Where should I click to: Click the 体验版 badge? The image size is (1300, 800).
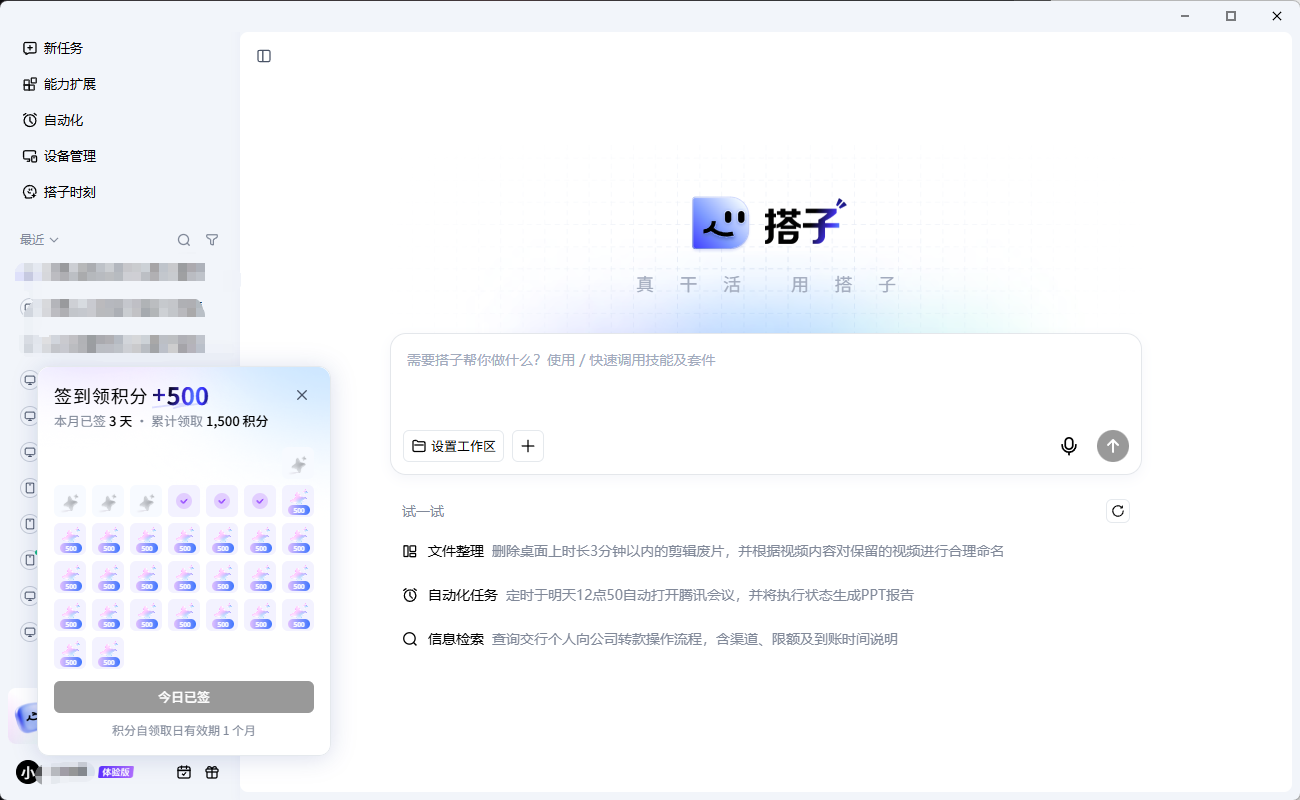116,772
